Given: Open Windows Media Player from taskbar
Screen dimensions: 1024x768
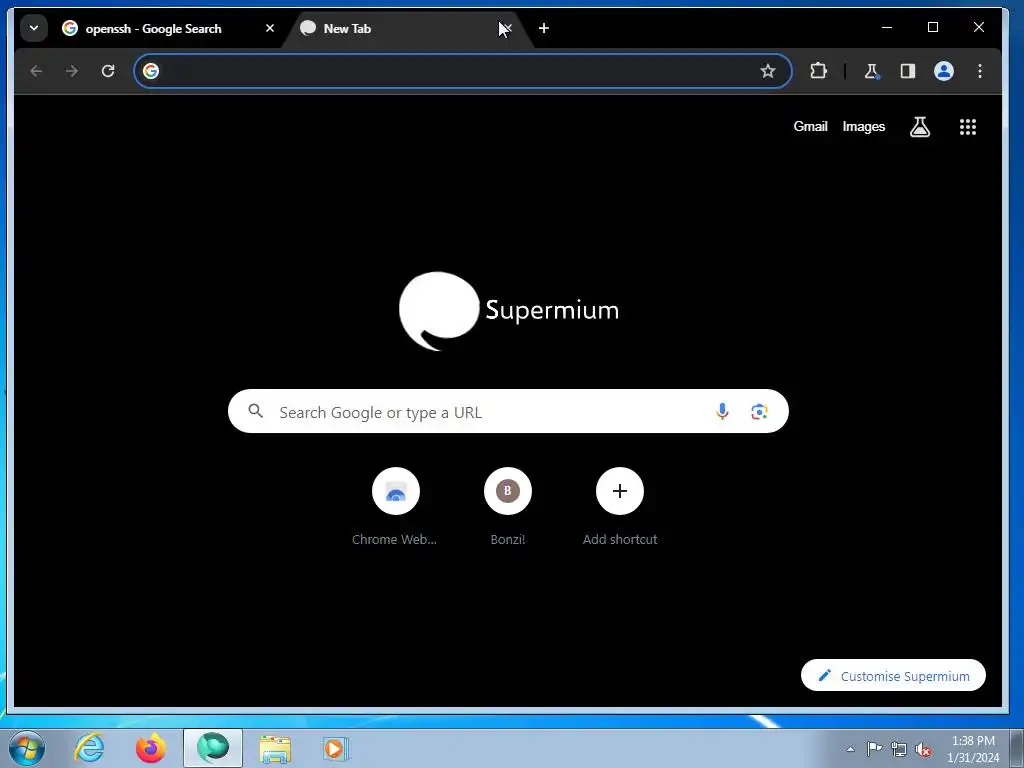Looking at the screenshot, I should click(x=336, y=748).
